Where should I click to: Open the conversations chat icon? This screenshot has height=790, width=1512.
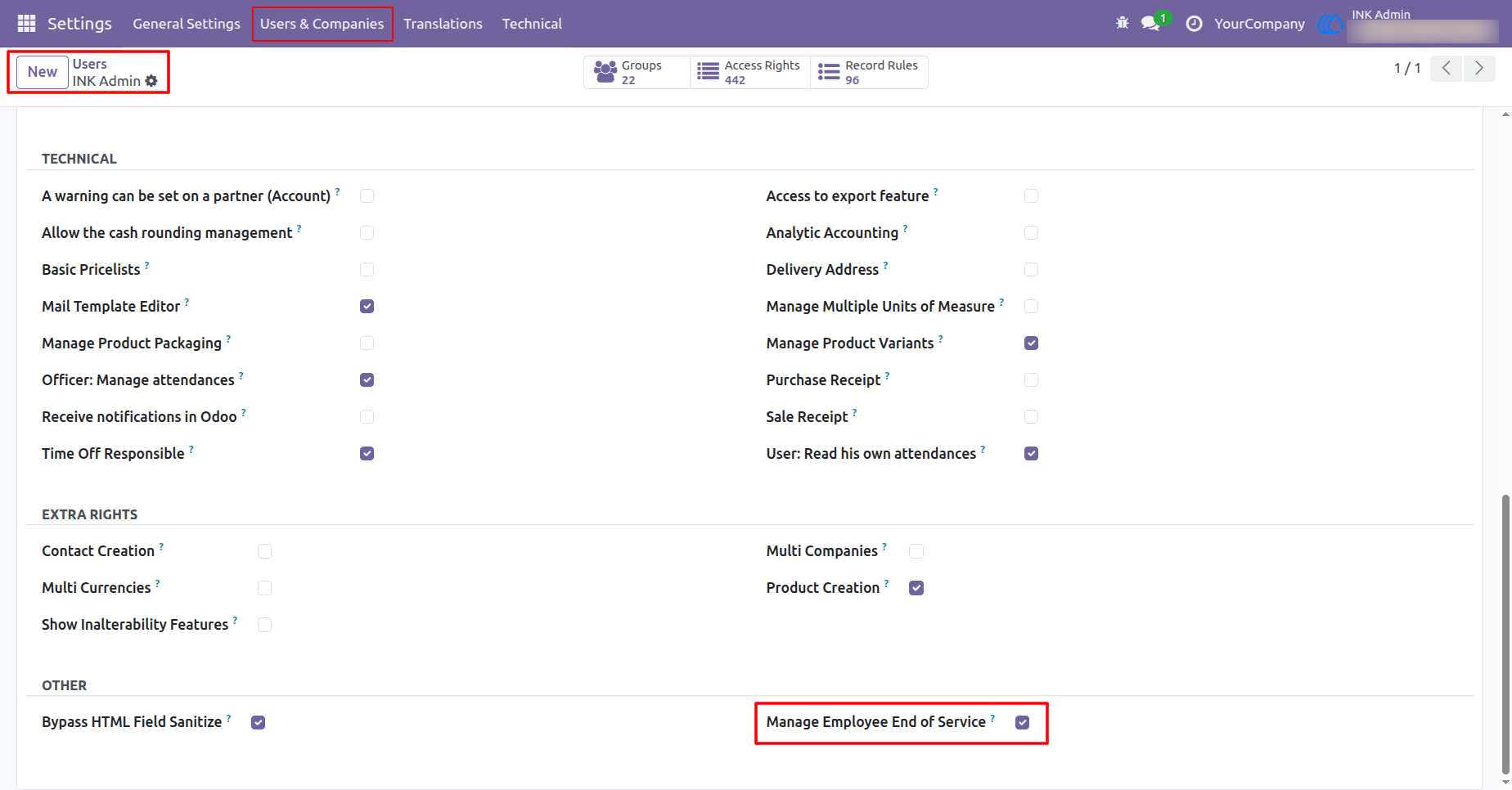pos(1151,24)
